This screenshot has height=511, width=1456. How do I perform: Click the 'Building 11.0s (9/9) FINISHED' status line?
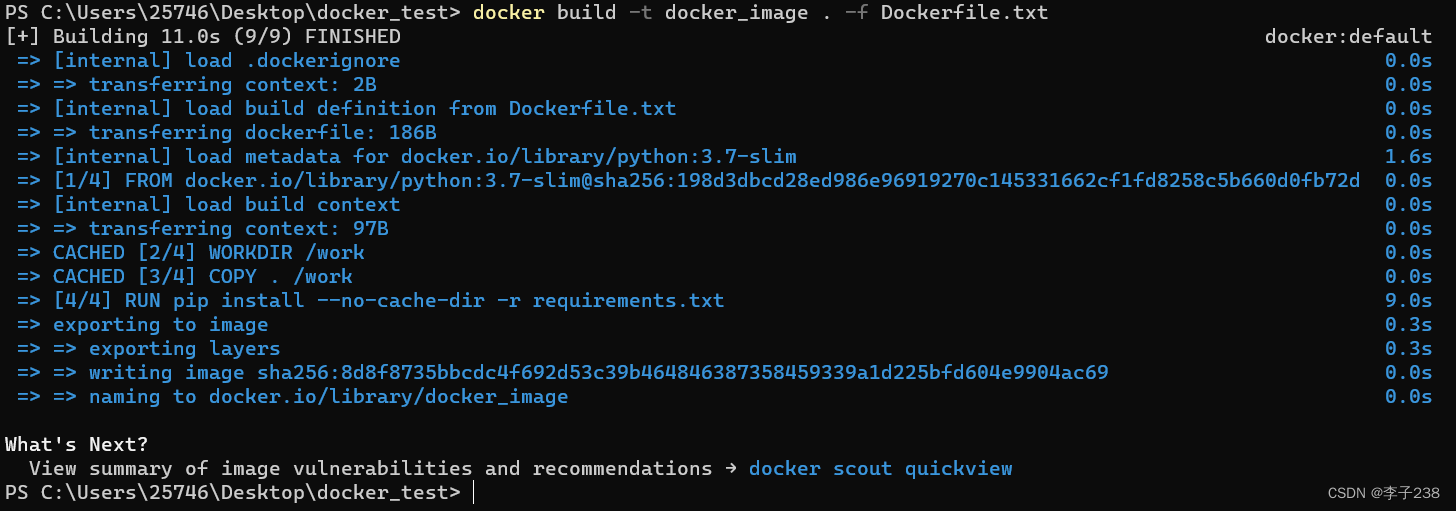point(203,36)
